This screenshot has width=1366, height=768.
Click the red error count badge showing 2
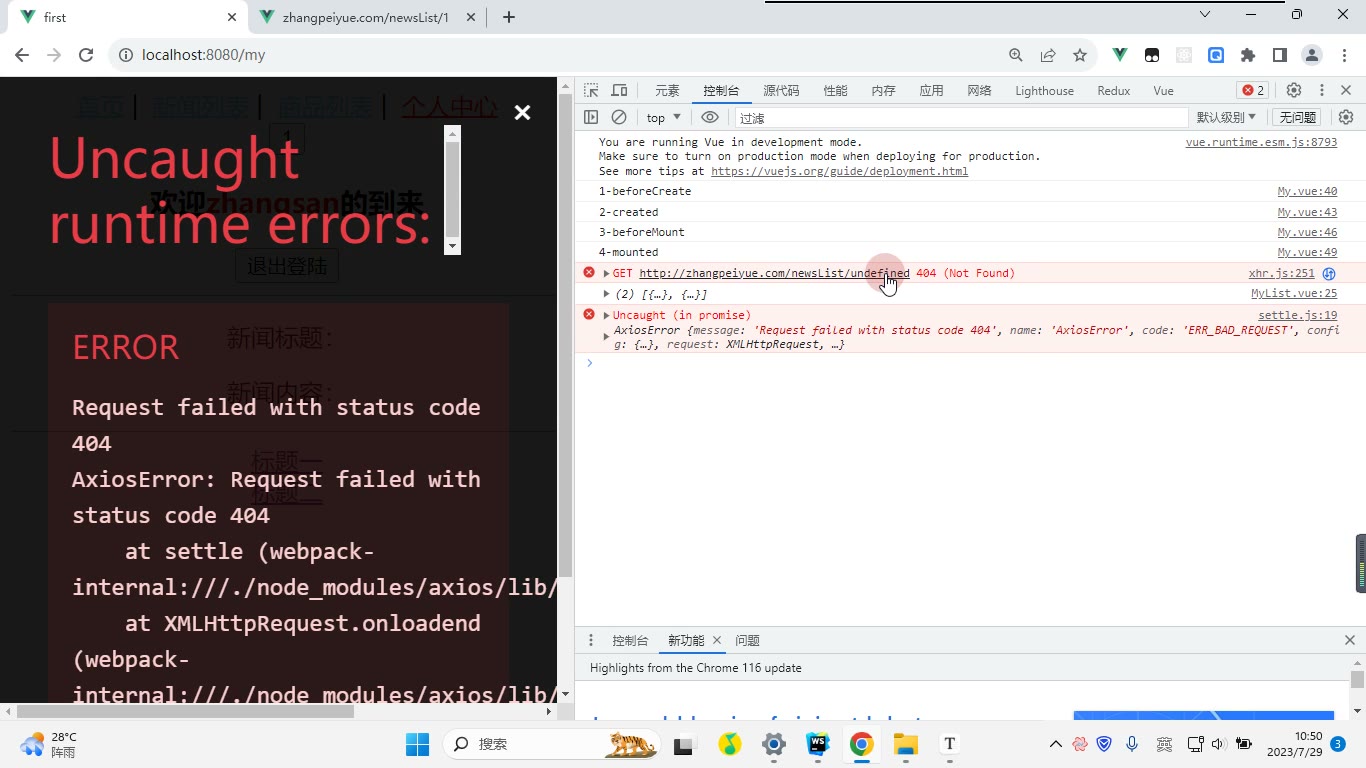point(1253,90)
